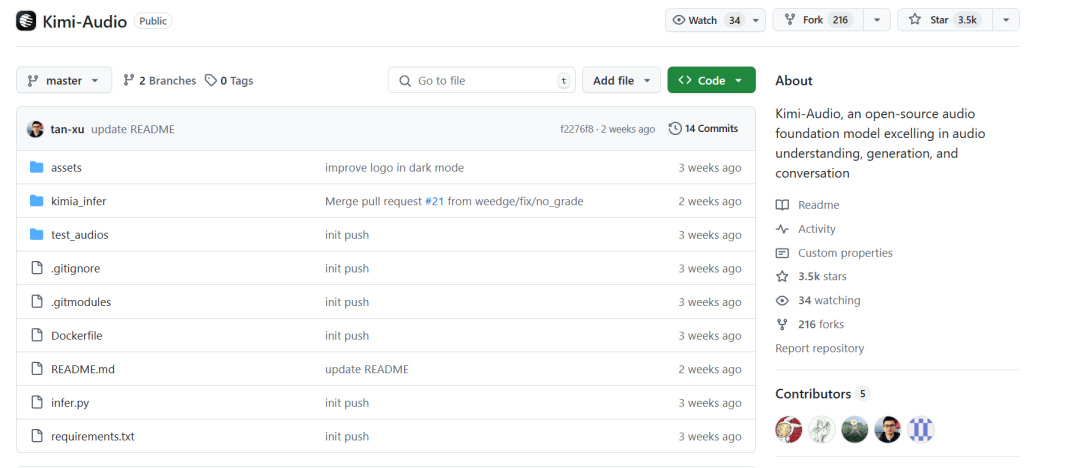Expand the green Code dropdown button
The height and width of the screenshot is (468, 1080).
(x=712, y=81)
